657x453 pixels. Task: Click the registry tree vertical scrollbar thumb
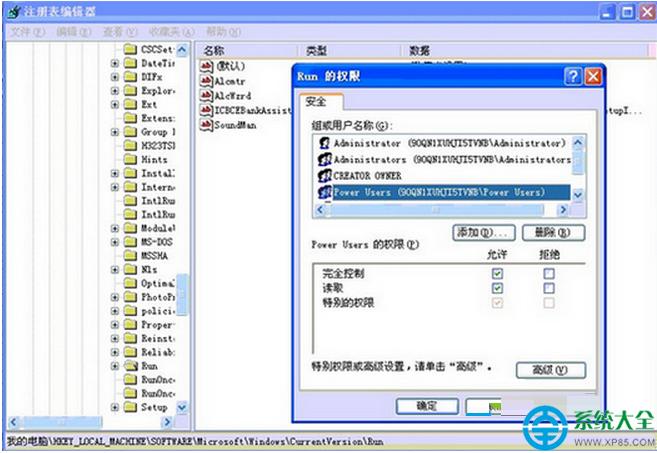click(182, 295)
